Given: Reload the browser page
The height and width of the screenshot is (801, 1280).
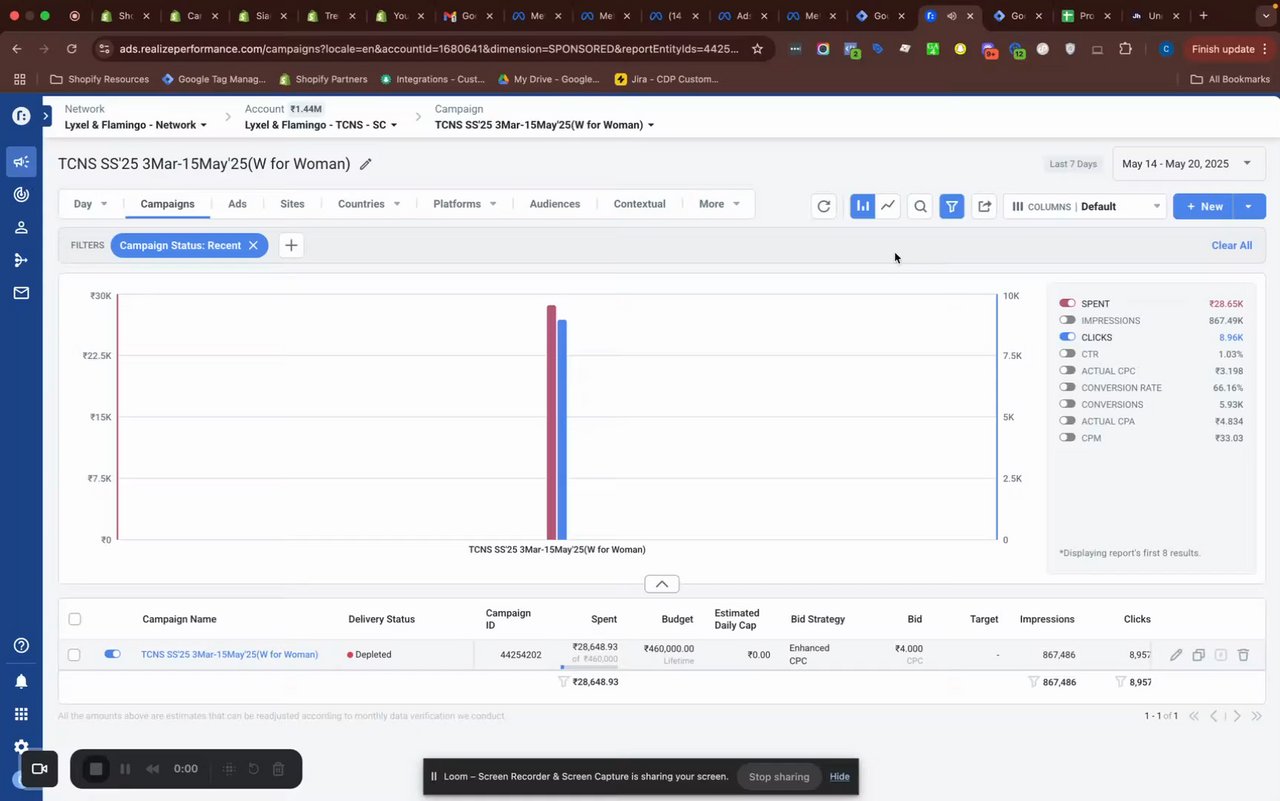Looking at the screenshot, I should (71, 48).
